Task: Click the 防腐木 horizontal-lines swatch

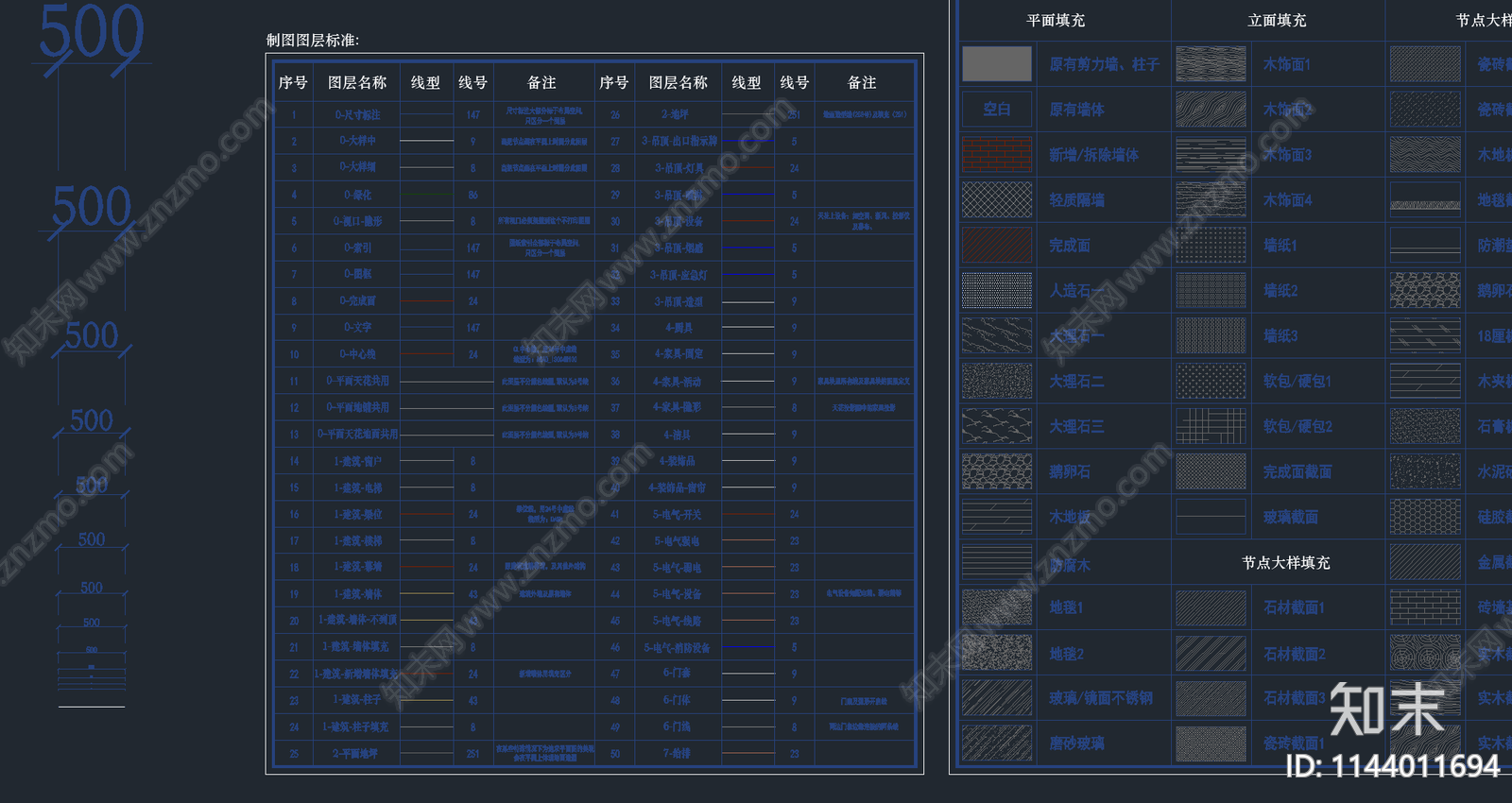Action: 997,563
